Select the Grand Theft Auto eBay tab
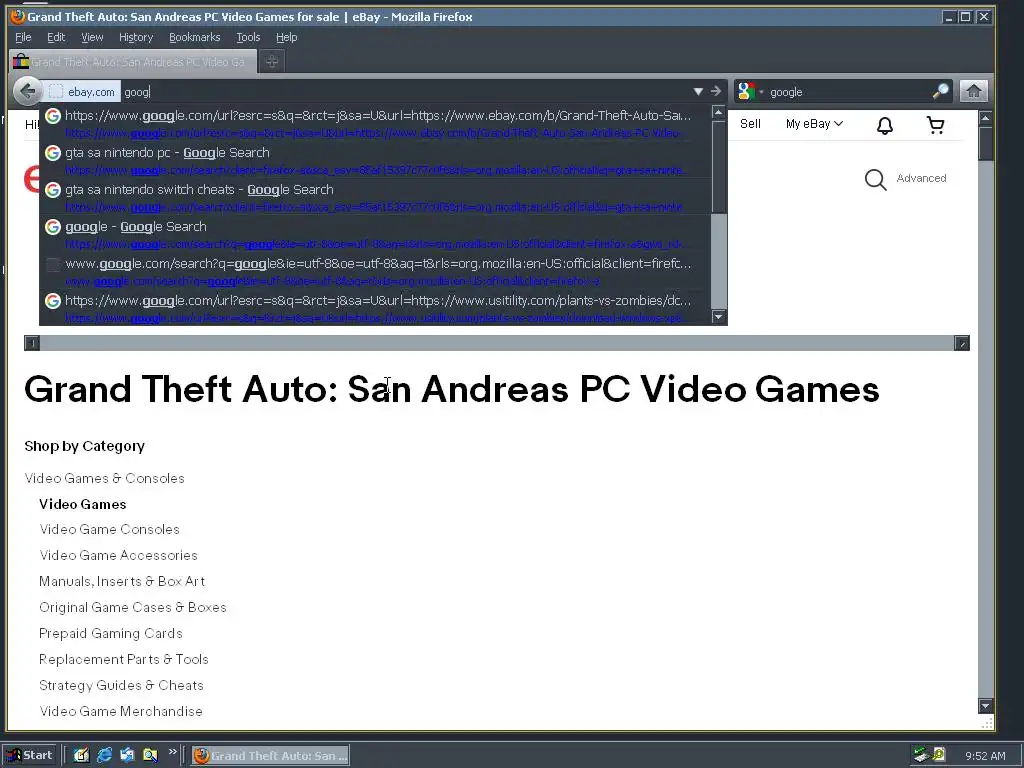The image size is (1024, 768). click(x=131, y=62)
